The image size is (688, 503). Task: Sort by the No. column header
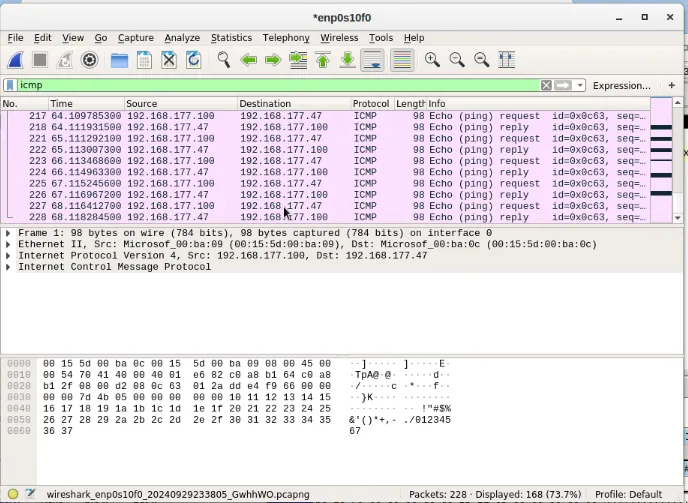tap(24, 104)
